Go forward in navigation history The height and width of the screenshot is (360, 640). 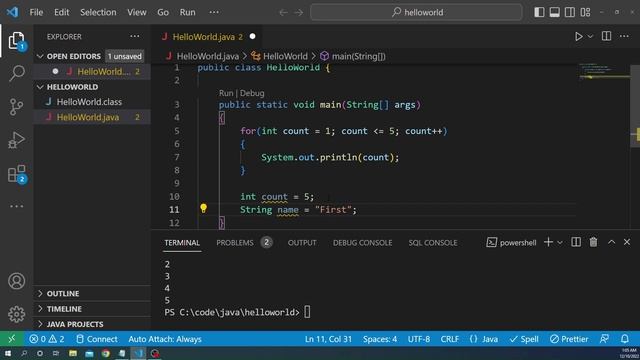299,13
